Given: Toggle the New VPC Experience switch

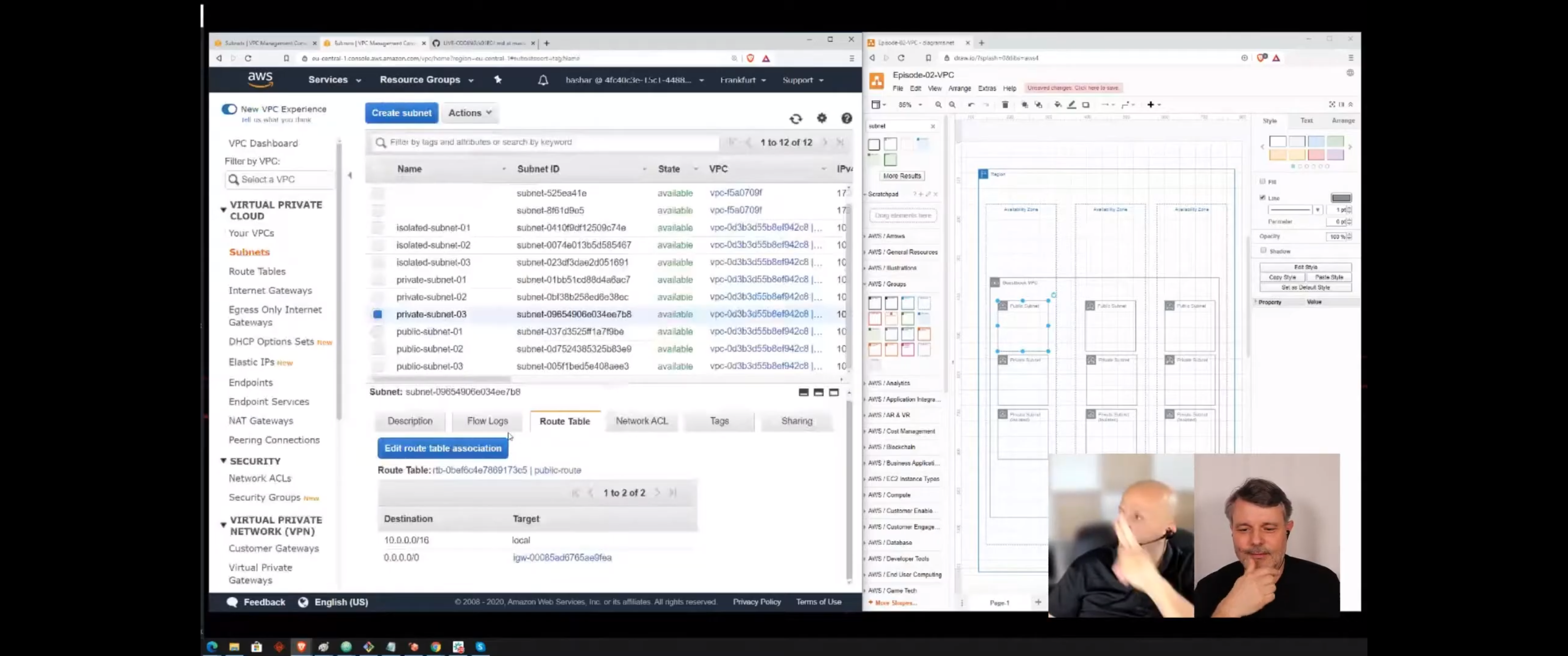Looking at the screenshot, I should [x=229, y=109].
